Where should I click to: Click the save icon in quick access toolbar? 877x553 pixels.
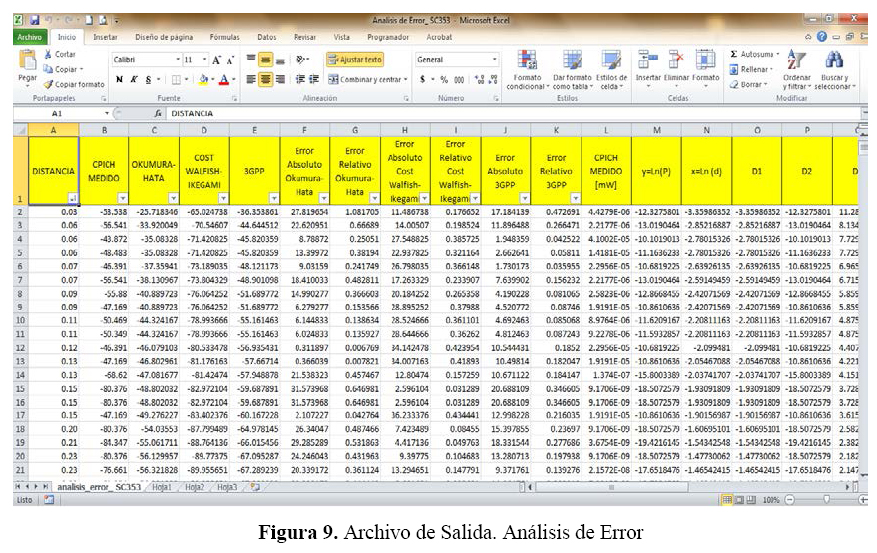pos(35,19)
